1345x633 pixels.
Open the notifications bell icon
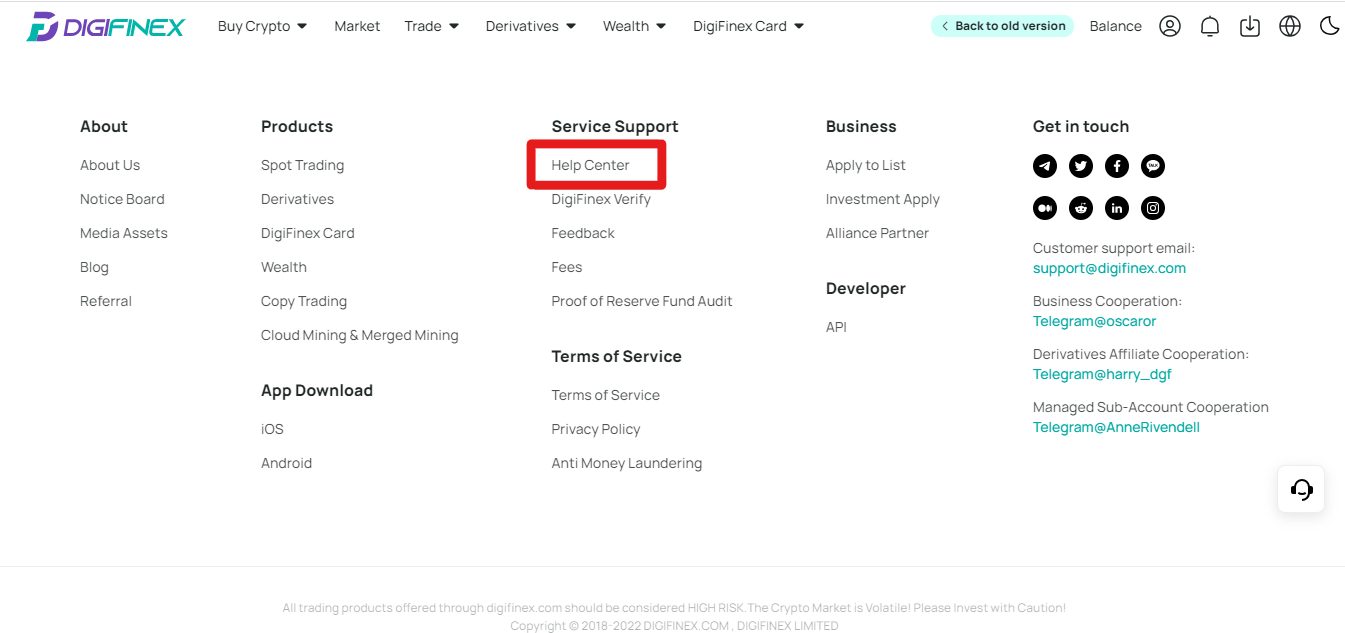[x=1210, y=26]
